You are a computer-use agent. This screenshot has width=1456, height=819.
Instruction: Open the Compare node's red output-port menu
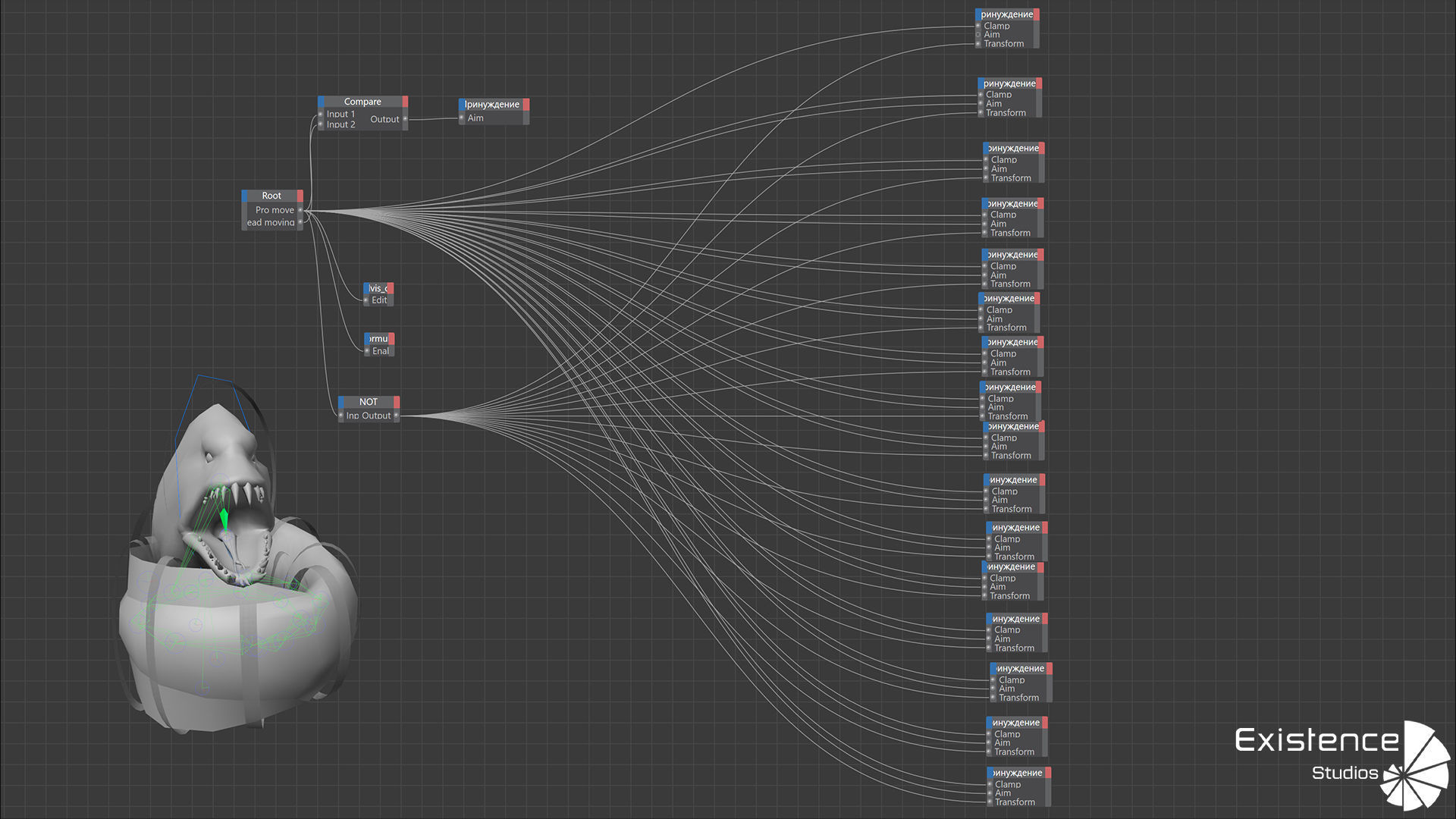(x=405, y=102)
